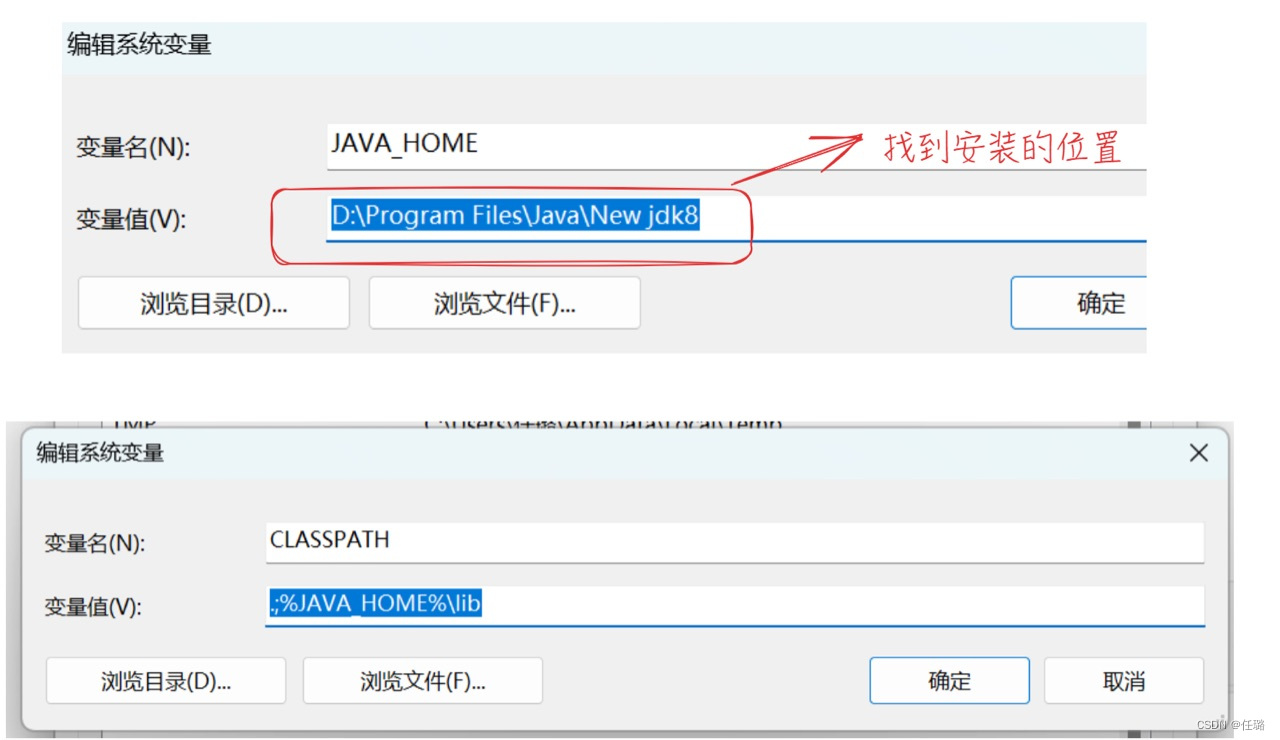The image size is (1280, 740).
Task: Click the .;%JAVA_HOME%\lib value field
Action: (735, 605)
